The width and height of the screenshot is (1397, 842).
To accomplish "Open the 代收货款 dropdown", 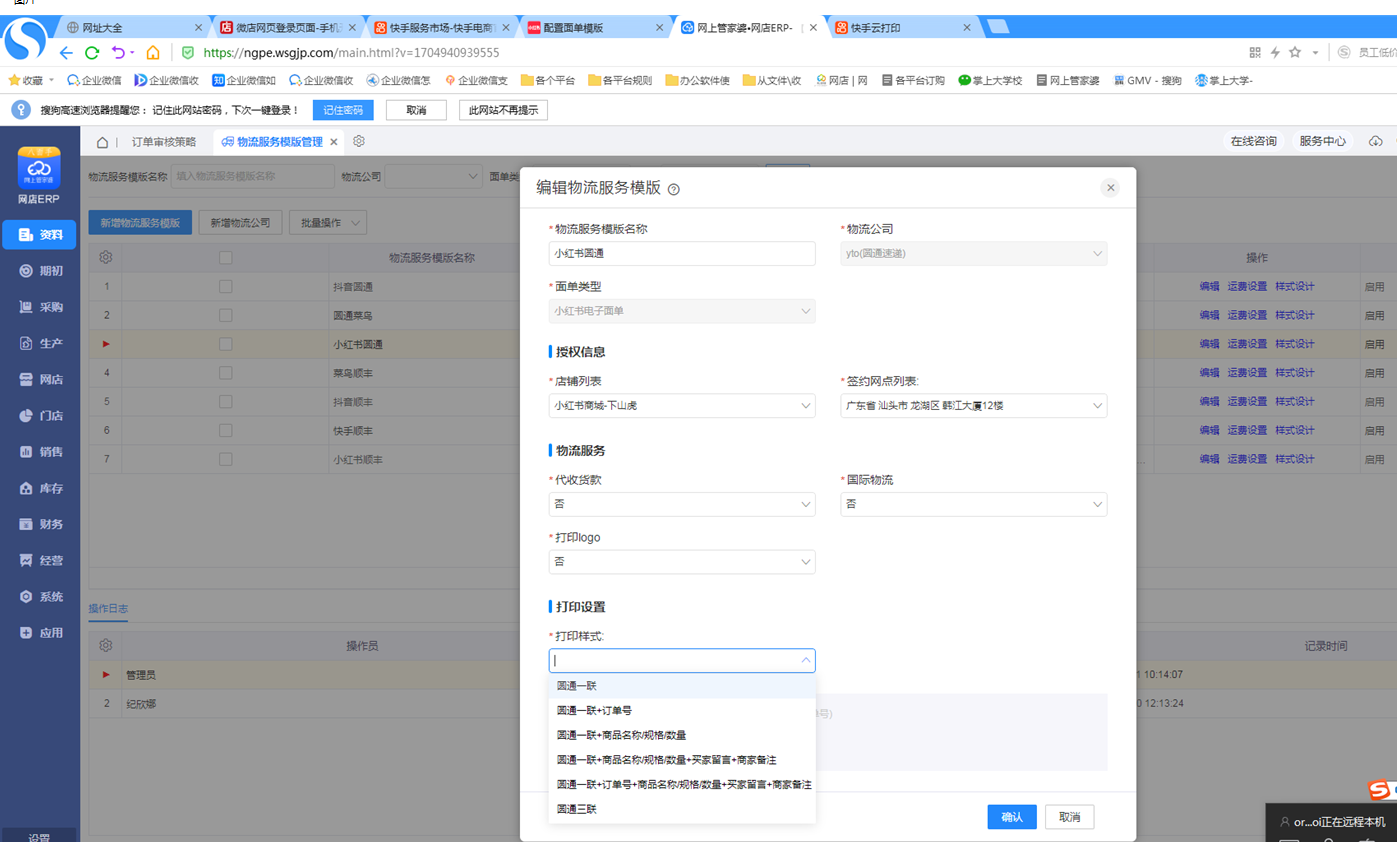I will (x=682, y=504).
